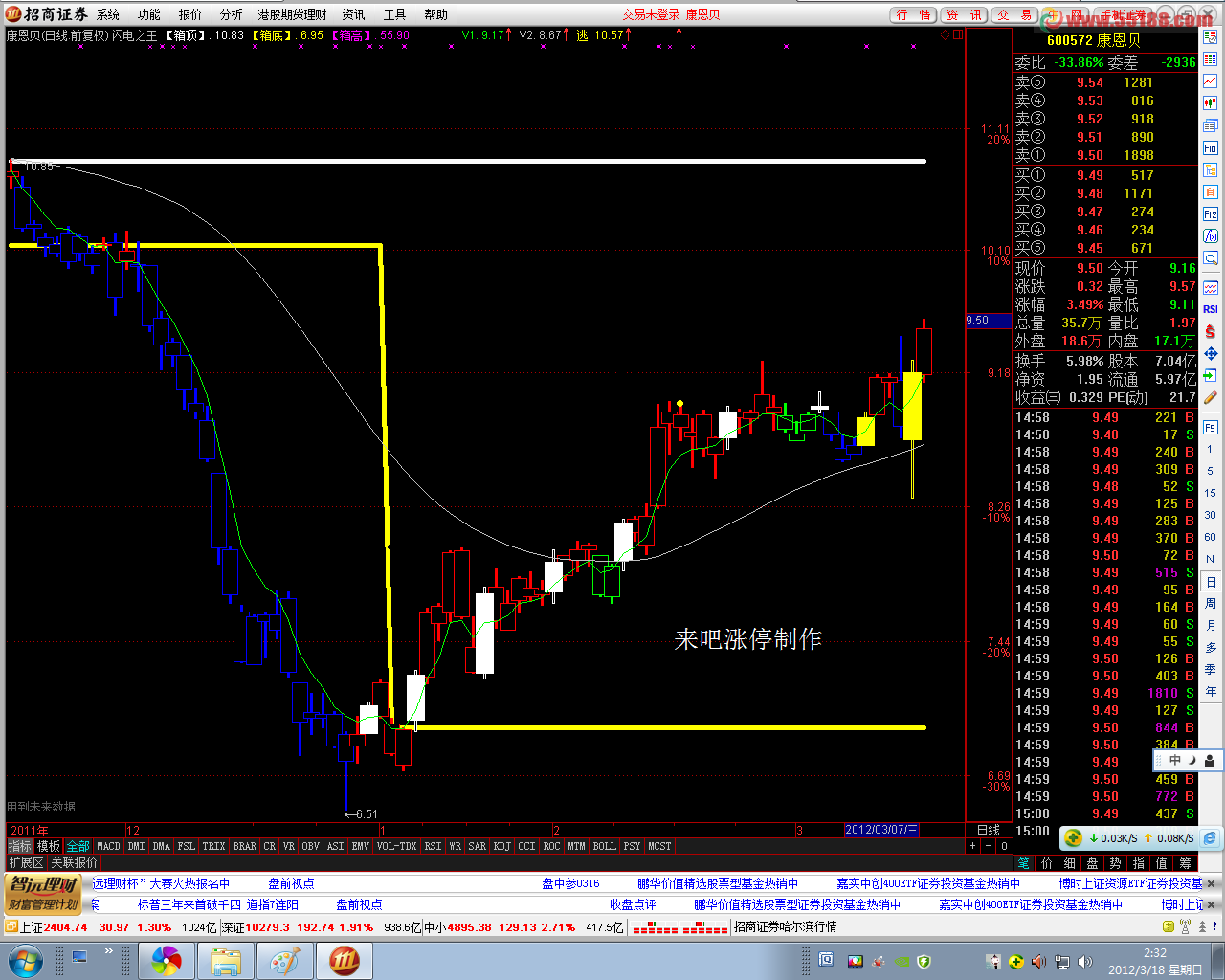Select the 月 monthly period
This screenshot has width=1225, height=980.
click(1211, 626)
